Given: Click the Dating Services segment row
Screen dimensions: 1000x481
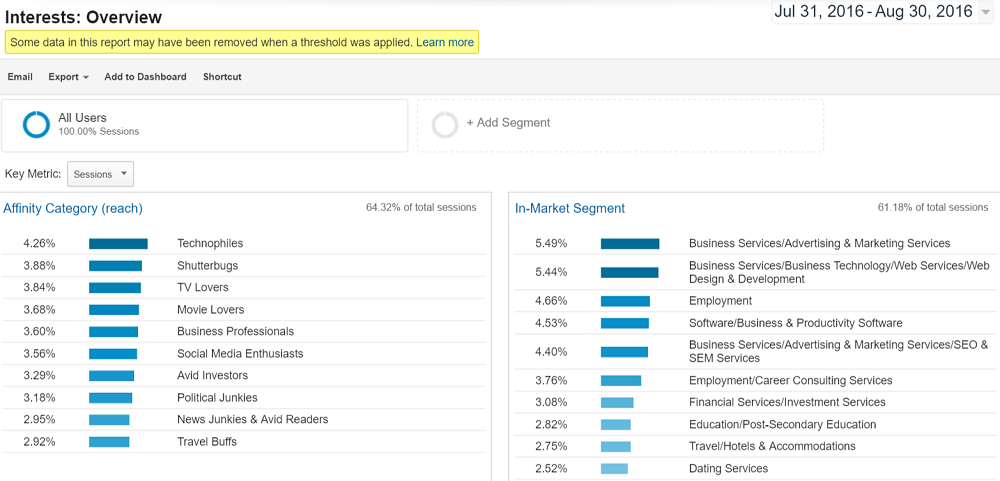Looking at the screenshot, I should tap(728, 468).
